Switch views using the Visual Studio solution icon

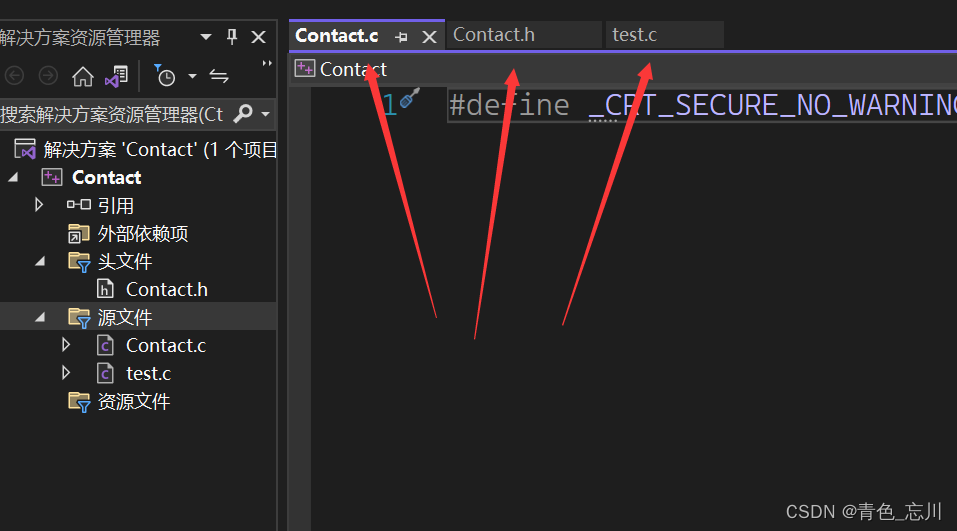tap(117, 77)
